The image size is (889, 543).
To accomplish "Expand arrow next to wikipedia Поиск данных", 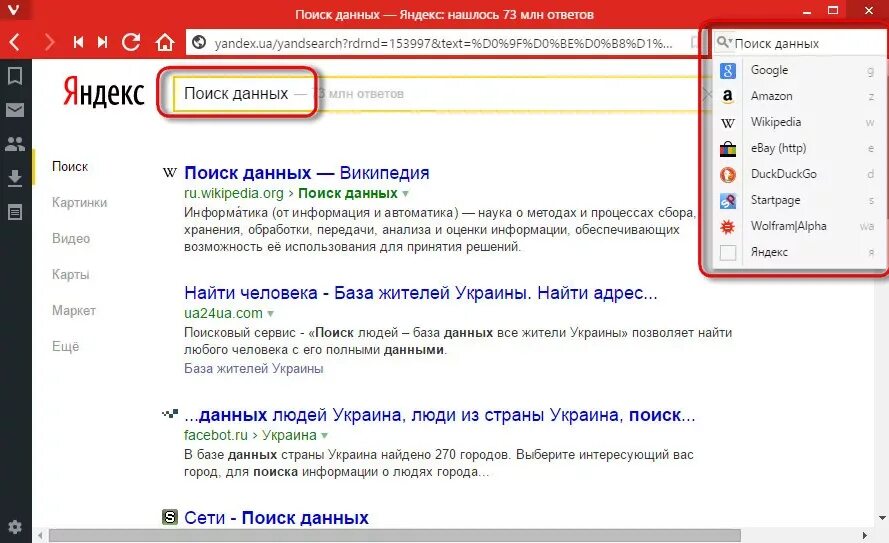I will pos(405,194).
